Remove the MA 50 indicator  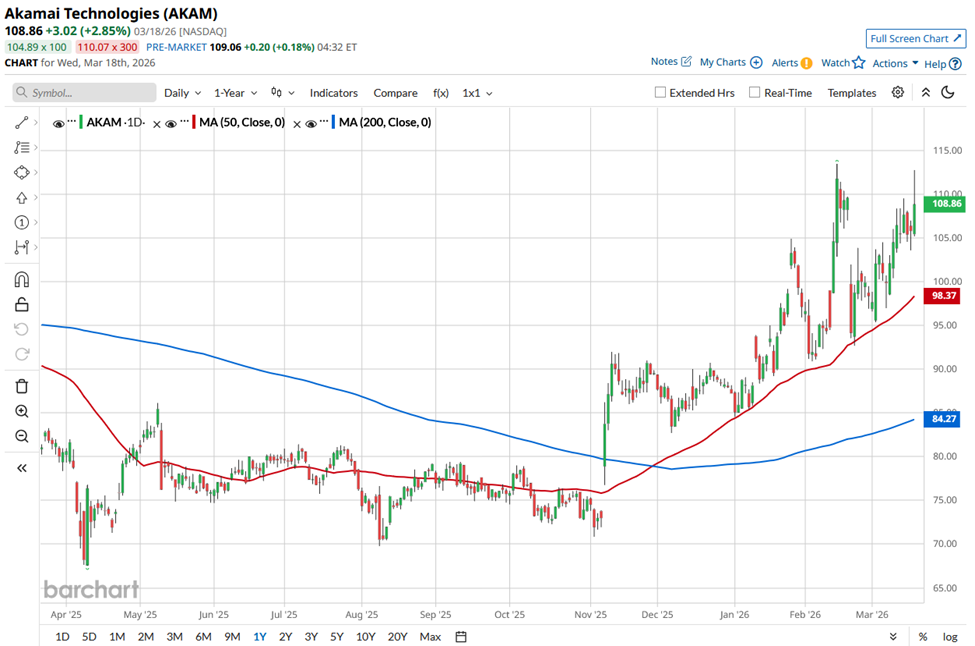coord(157,124)
